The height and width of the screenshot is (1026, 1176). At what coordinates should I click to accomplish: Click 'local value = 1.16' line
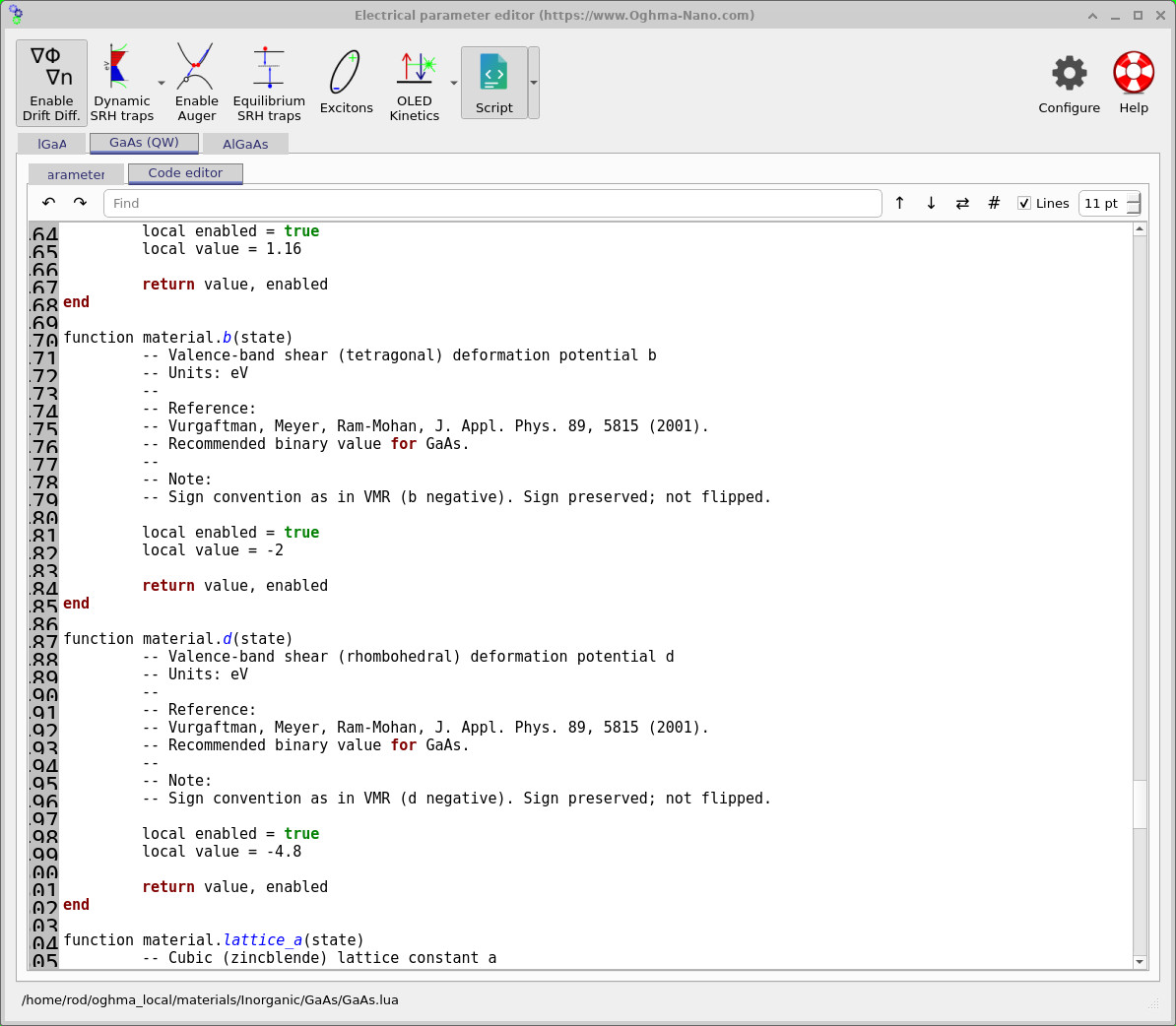tap(222, 249)
